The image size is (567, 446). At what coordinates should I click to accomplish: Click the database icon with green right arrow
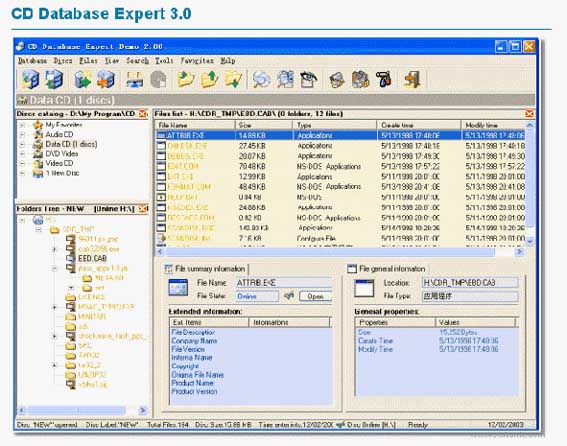[x=83, y=79]
